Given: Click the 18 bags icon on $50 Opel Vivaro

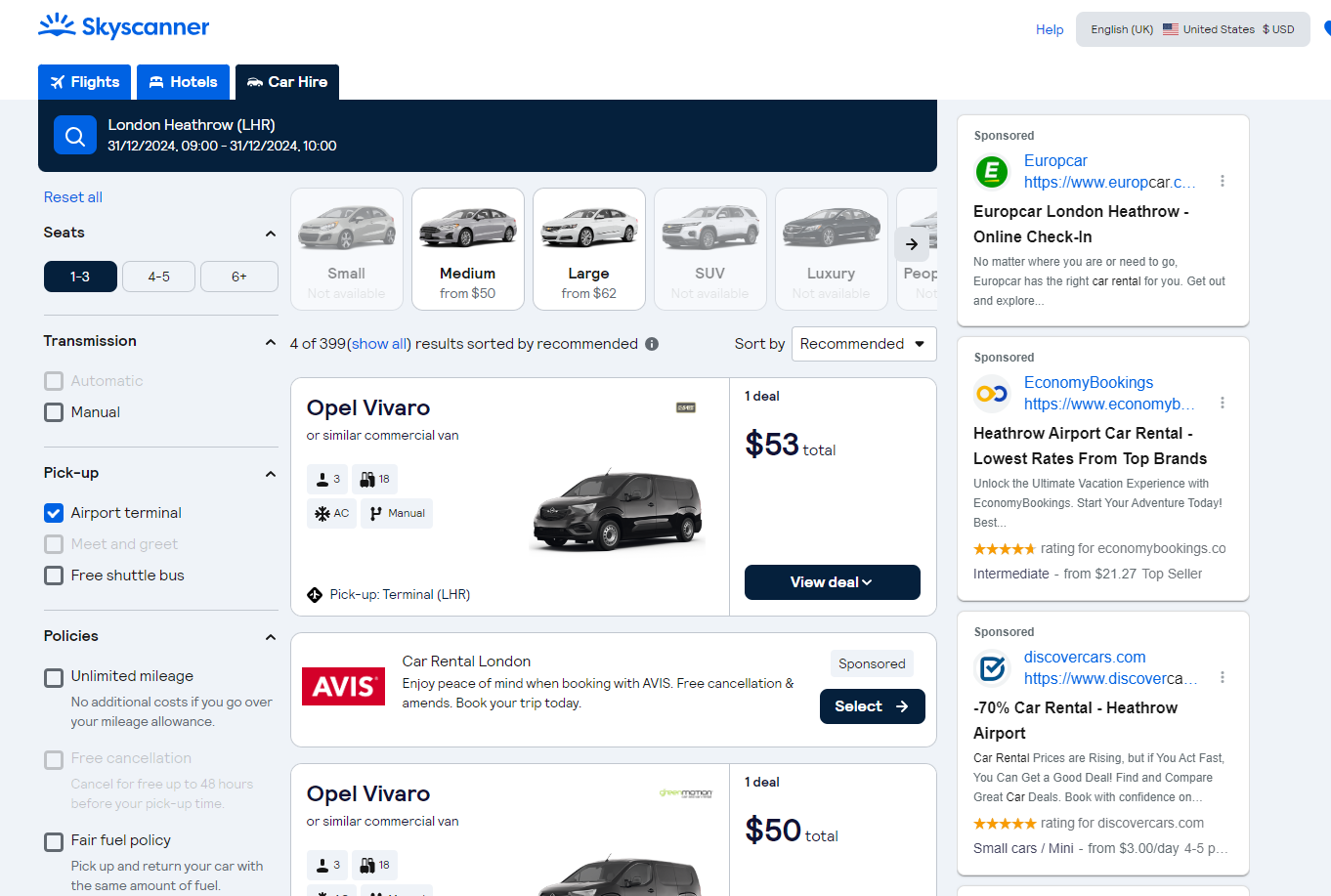Looking at the screenshot, I should (x=374, y=865).
